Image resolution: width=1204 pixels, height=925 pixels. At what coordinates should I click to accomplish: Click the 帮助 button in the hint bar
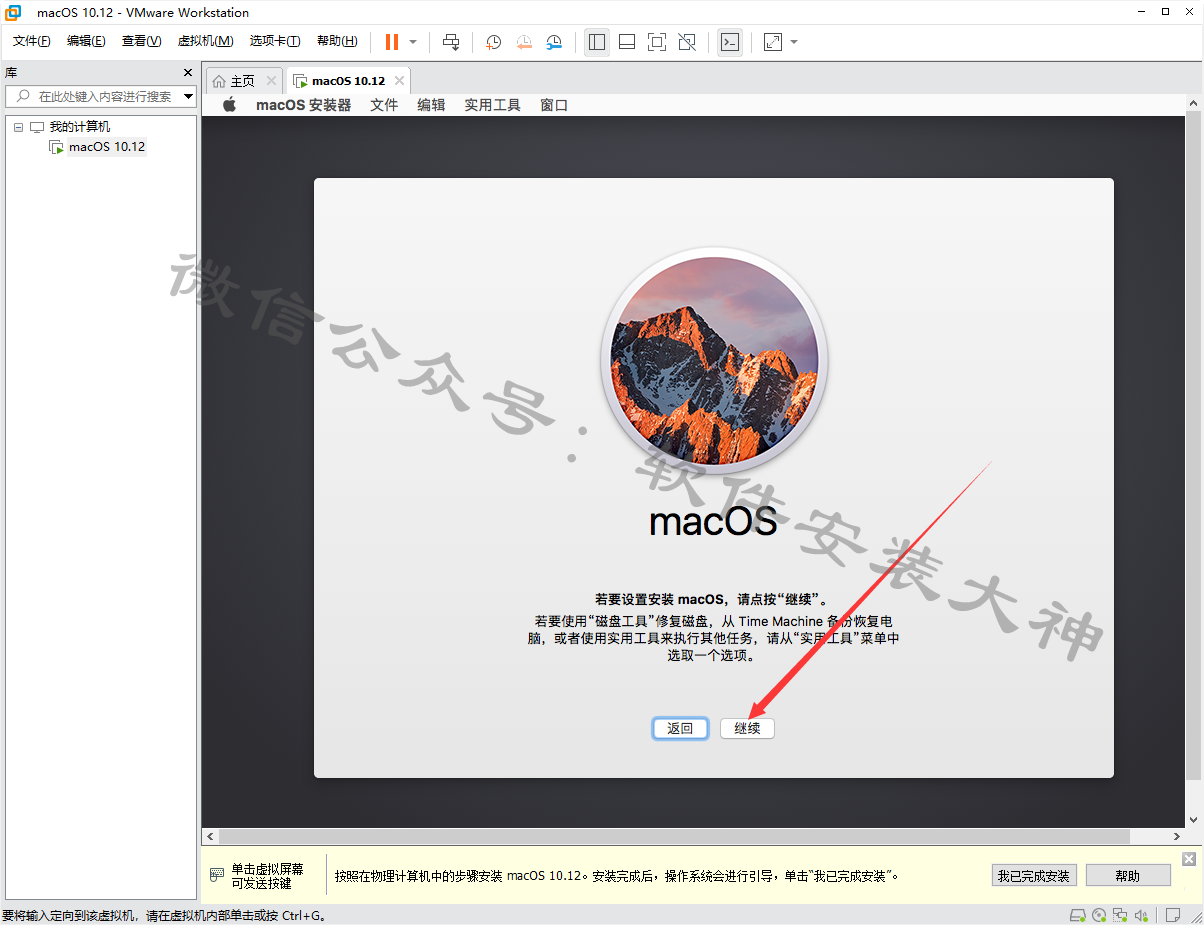tap(1128, 876)
